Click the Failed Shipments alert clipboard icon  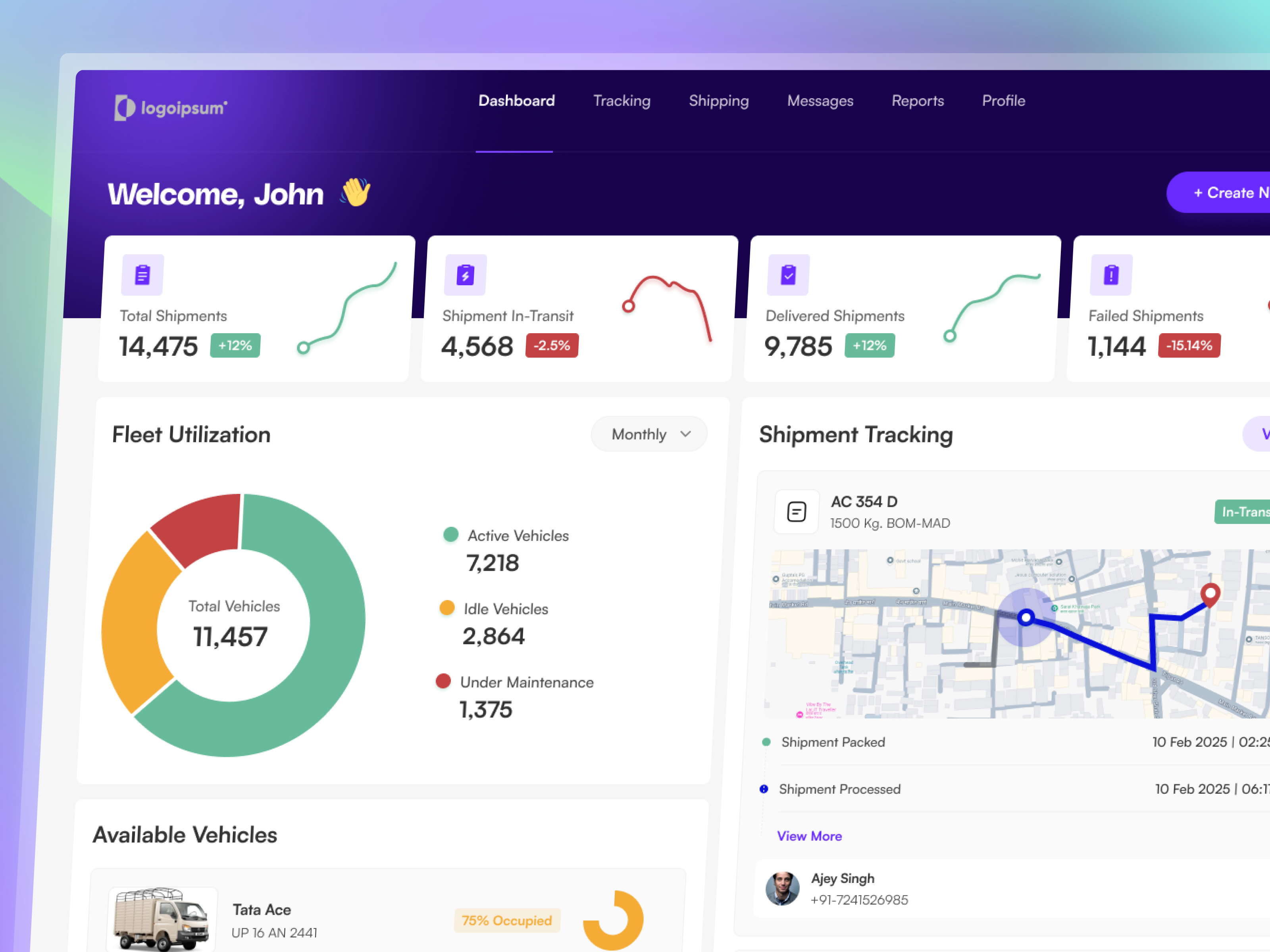coord(1111,275)
